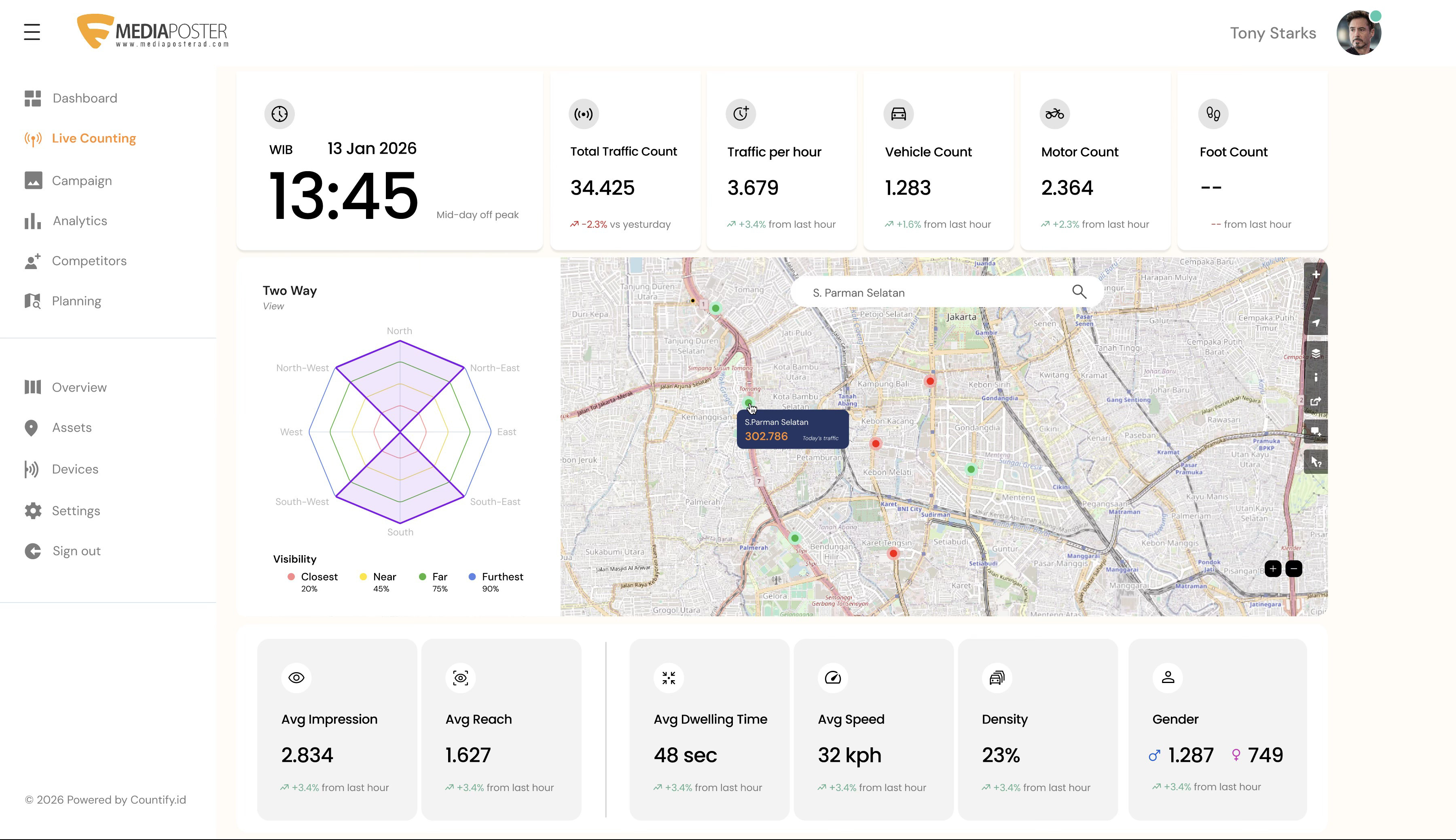
Task: Click the query features cursor button
Action: (1316, 462)
